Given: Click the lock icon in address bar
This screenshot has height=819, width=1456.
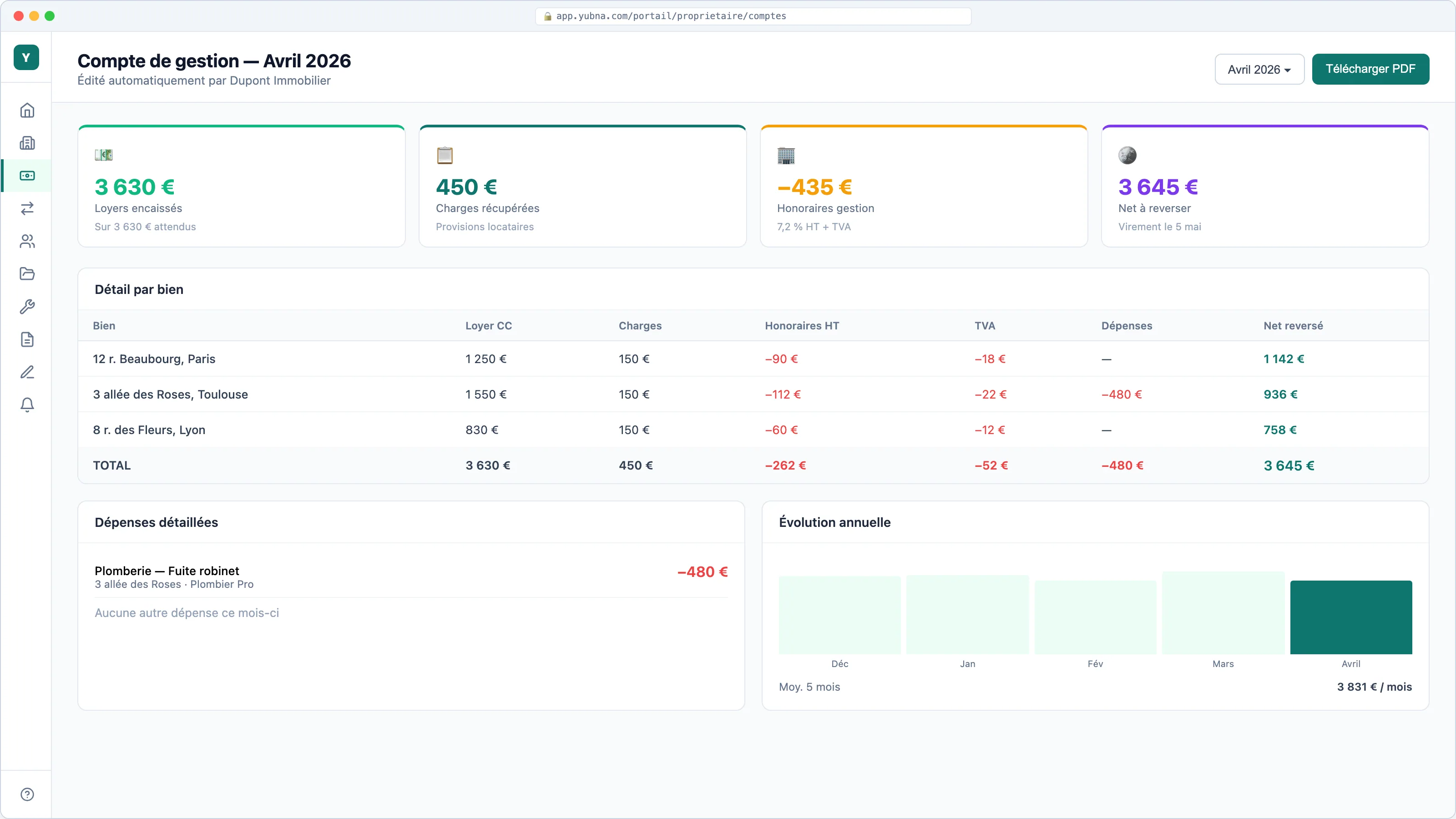Looking at the screenshot, I should pyautogui.click(x=547, y=16).
